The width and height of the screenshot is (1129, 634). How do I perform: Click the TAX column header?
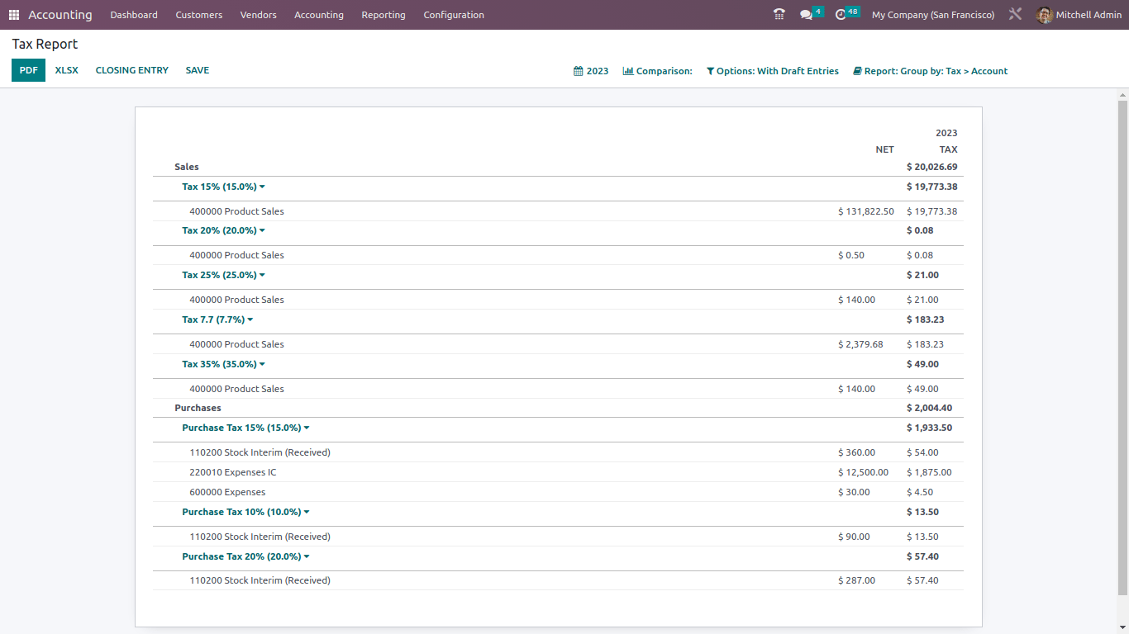point(948,150)
